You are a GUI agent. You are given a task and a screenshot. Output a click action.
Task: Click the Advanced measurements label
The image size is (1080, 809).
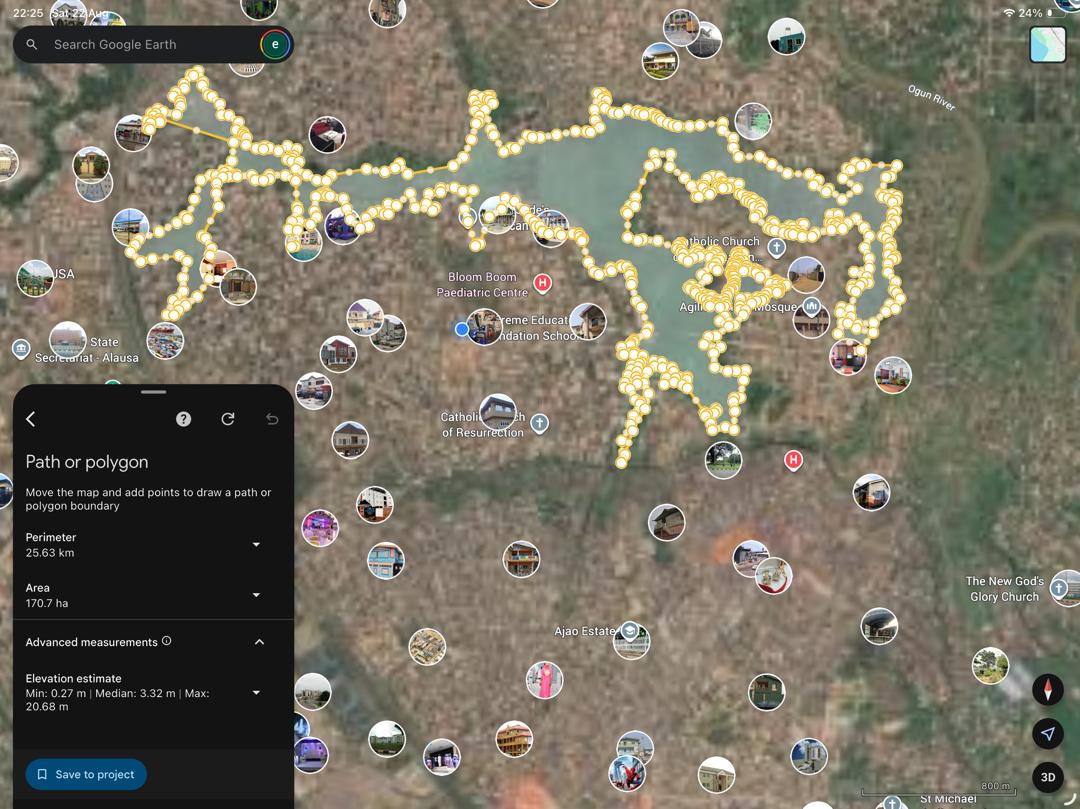pyautogui.click(x=92, y=642)
